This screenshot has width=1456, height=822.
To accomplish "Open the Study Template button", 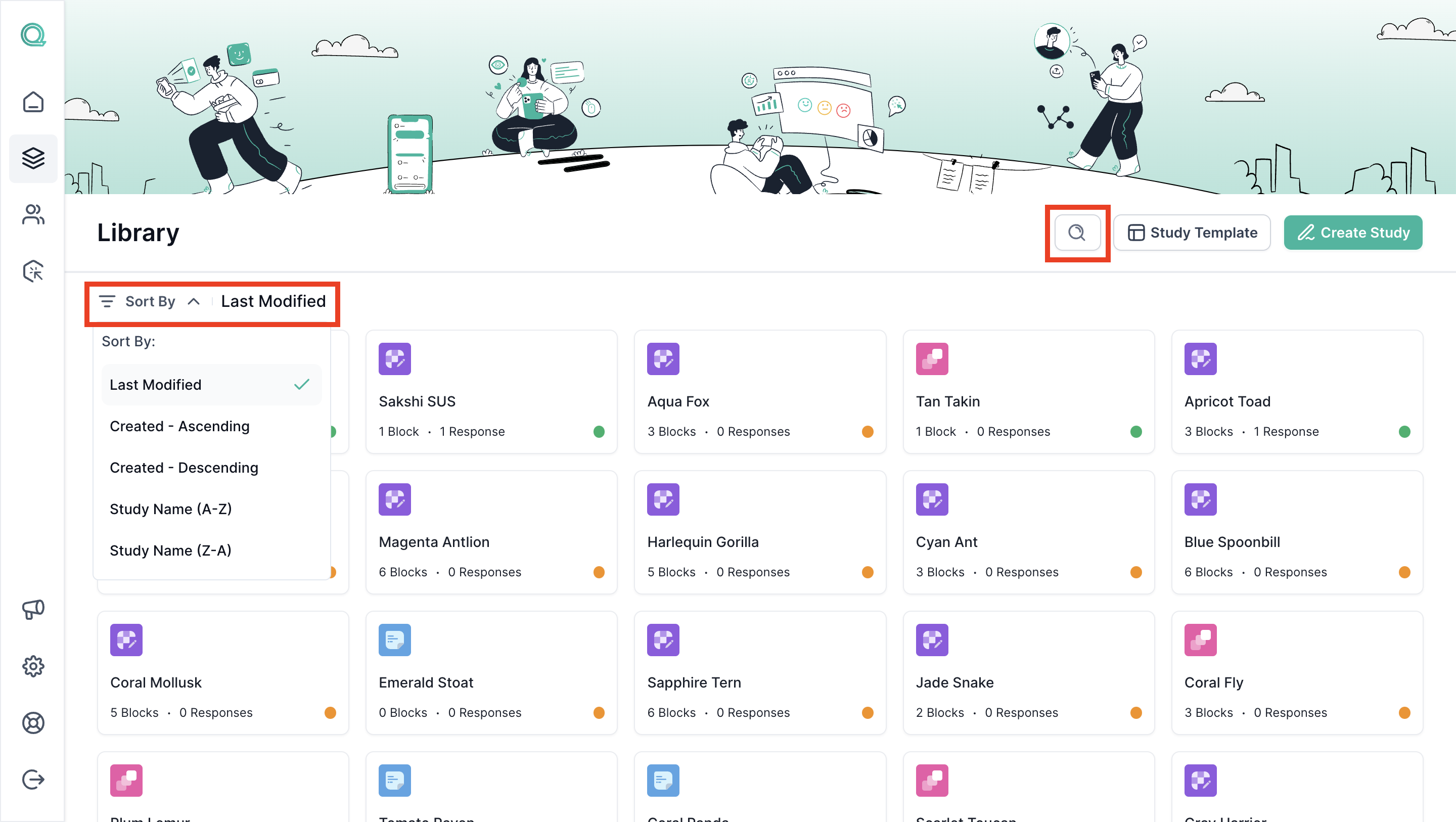I will [x=1192, y=233].
